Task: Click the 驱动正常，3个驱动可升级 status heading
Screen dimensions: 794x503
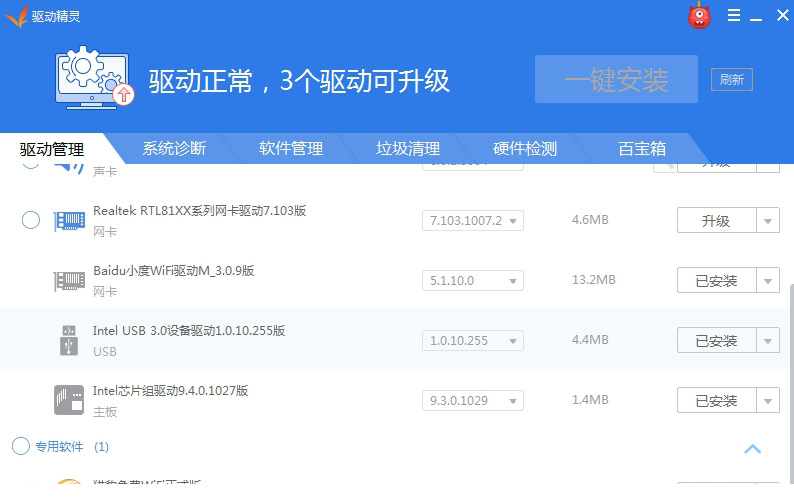Action: point(299,81)
